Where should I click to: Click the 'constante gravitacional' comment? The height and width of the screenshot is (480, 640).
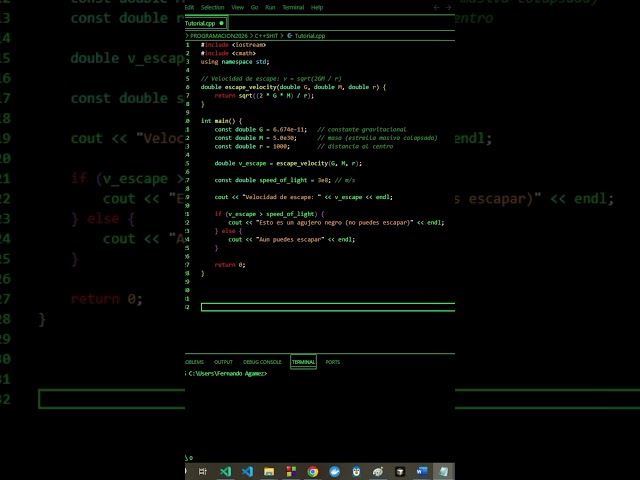362,130
